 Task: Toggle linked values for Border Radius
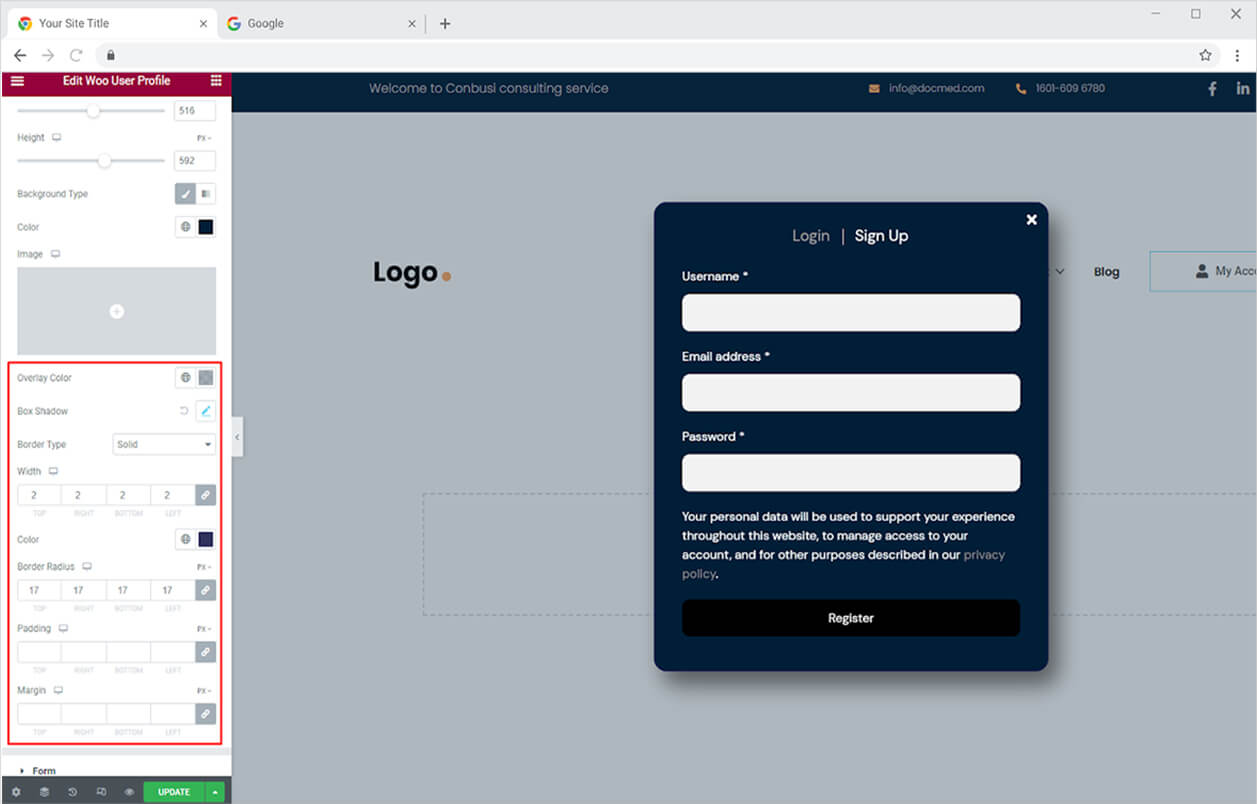[205, 590]
